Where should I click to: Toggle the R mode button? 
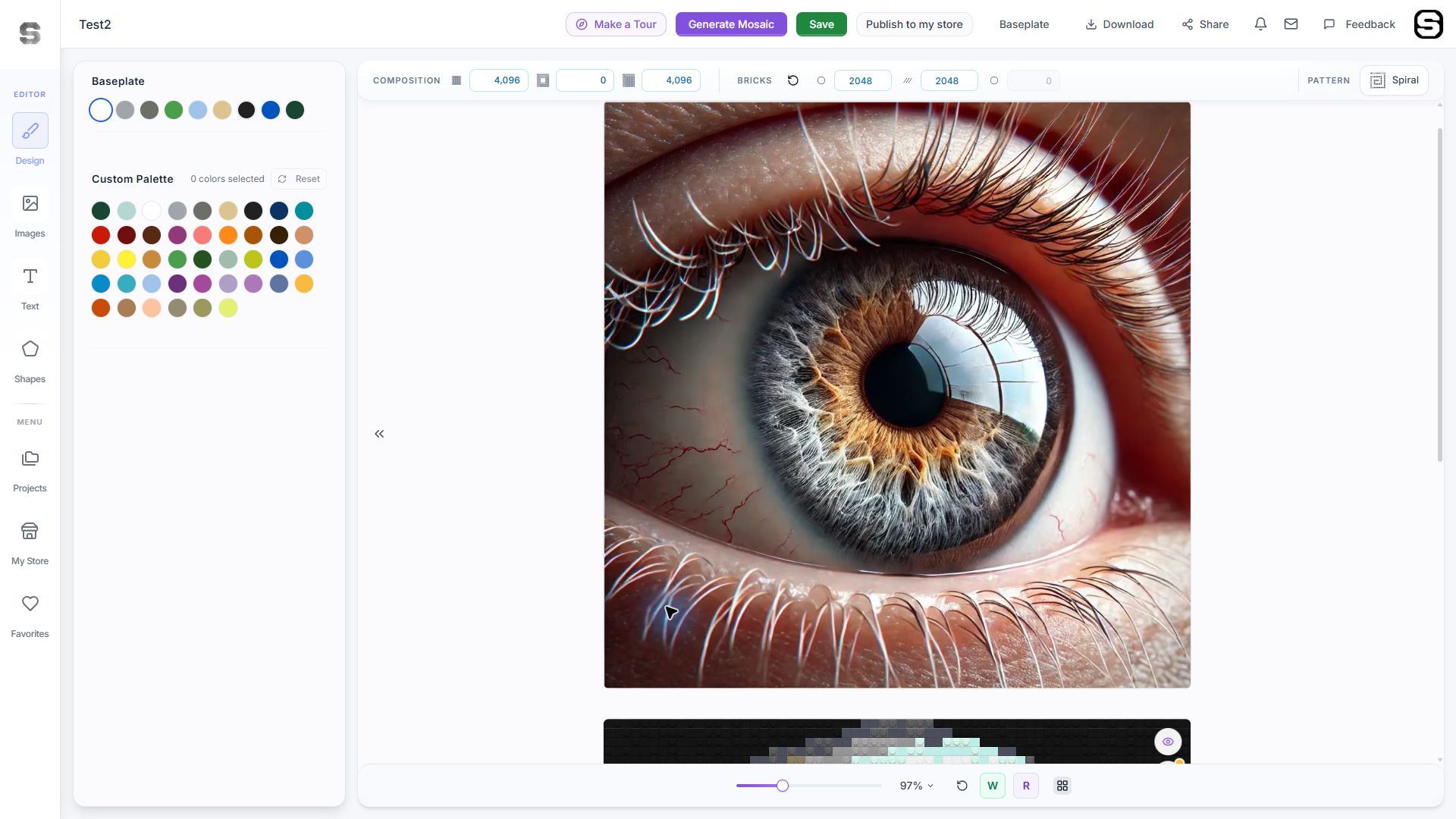[x=1026, y=786]
